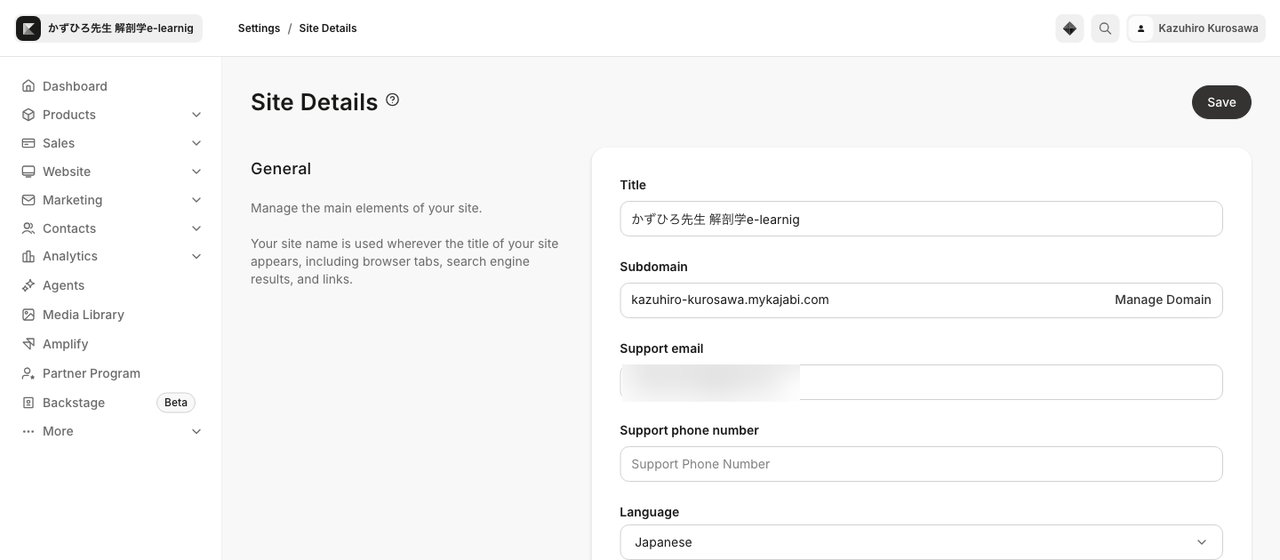Click the Partner Program icon
The image size is (1280, 560).
pyautogui.click(x=28, y=373)
